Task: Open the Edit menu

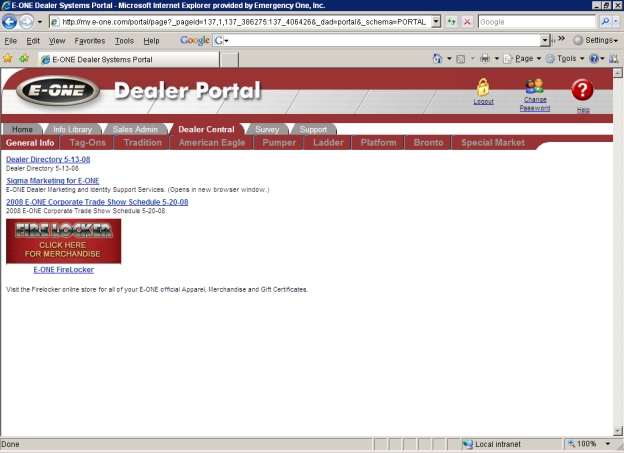Action: point(33,41)
